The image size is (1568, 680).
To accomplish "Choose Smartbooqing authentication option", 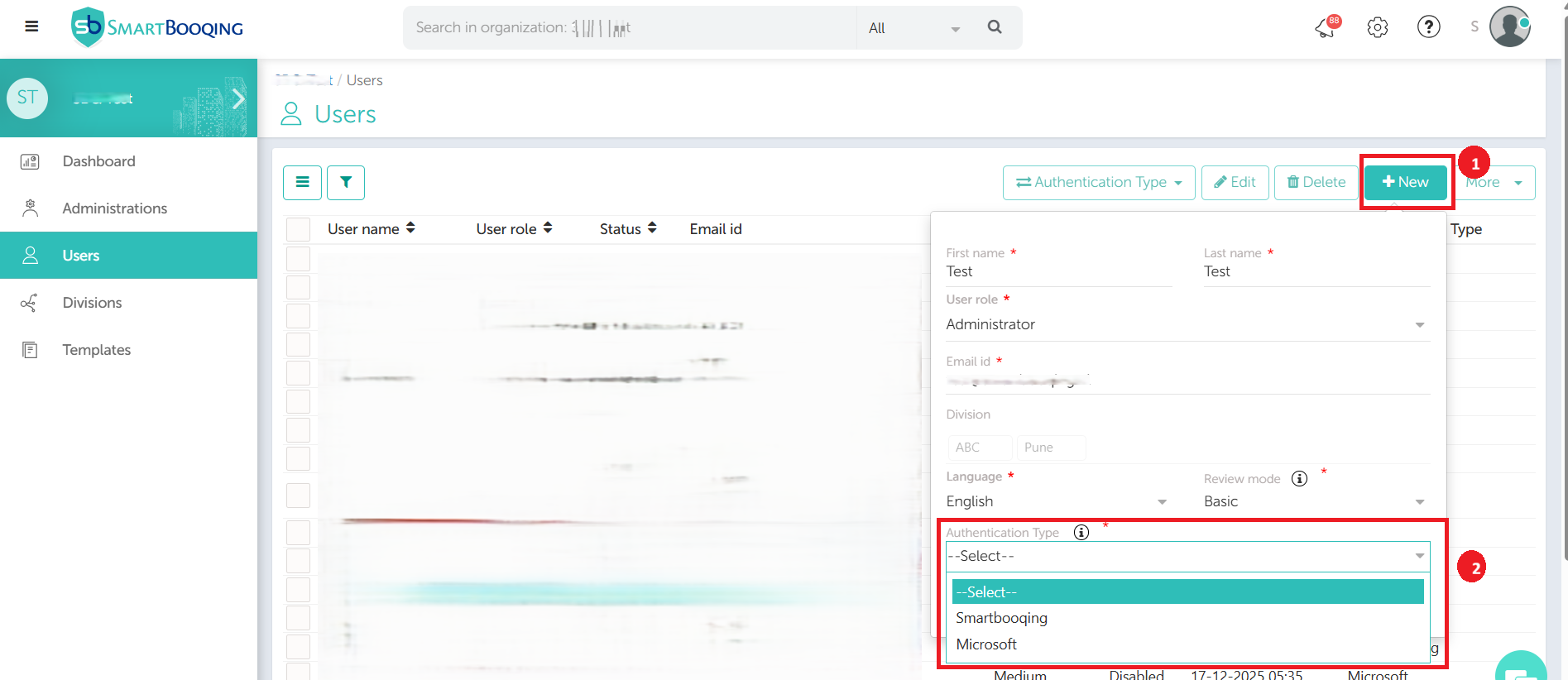I will pos(1001,618).
